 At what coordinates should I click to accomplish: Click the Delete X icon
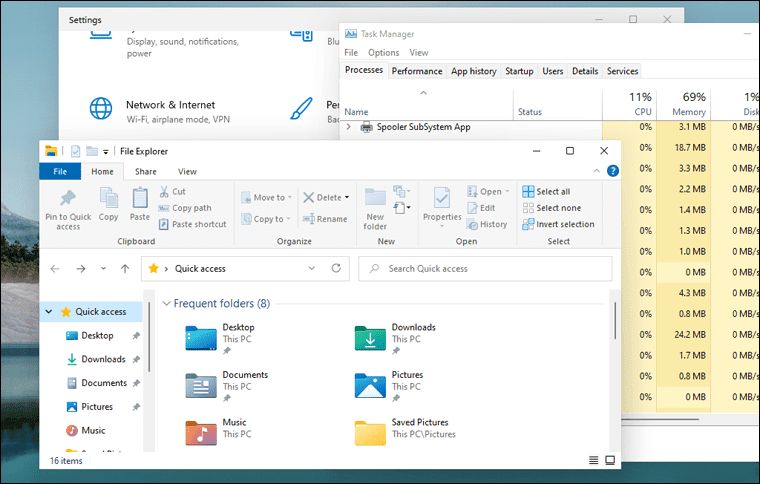pyautogui.click(x=309, y=198)
